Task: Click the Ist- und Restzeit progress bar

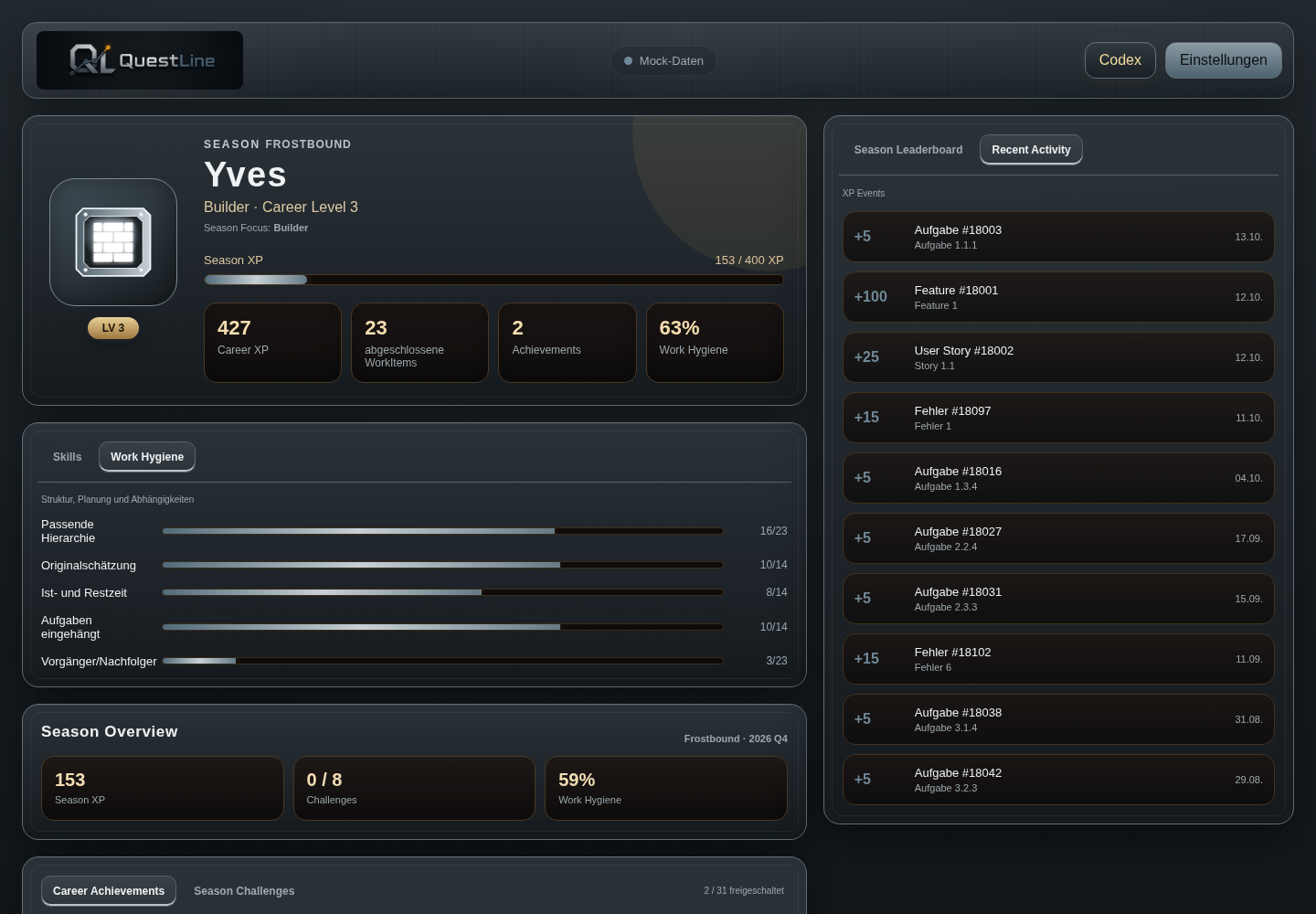Action: click(x=442, y=592)
